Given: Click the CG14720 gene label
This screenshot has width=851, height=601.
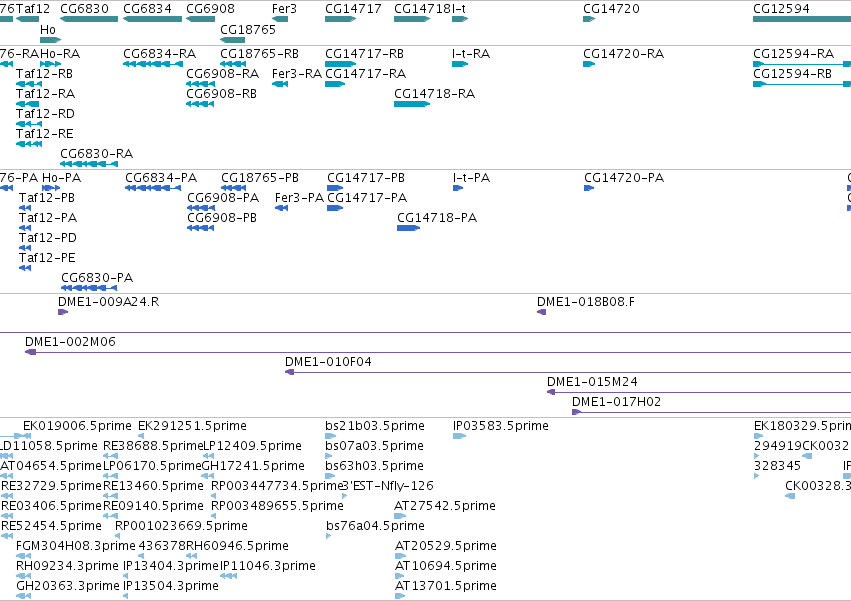Looking at the screenshot, I should [611, 9].
